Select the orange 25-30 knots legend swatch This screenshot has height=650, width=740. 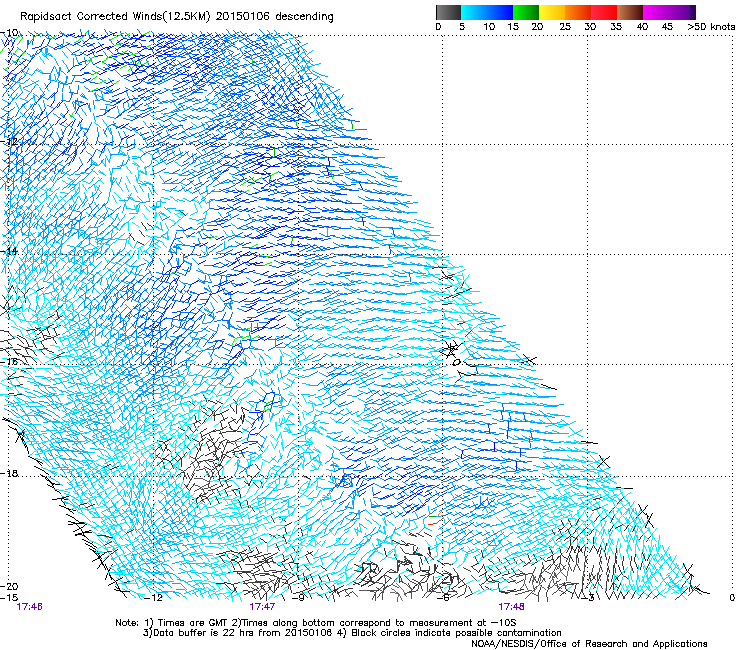(x=578, y=12)
